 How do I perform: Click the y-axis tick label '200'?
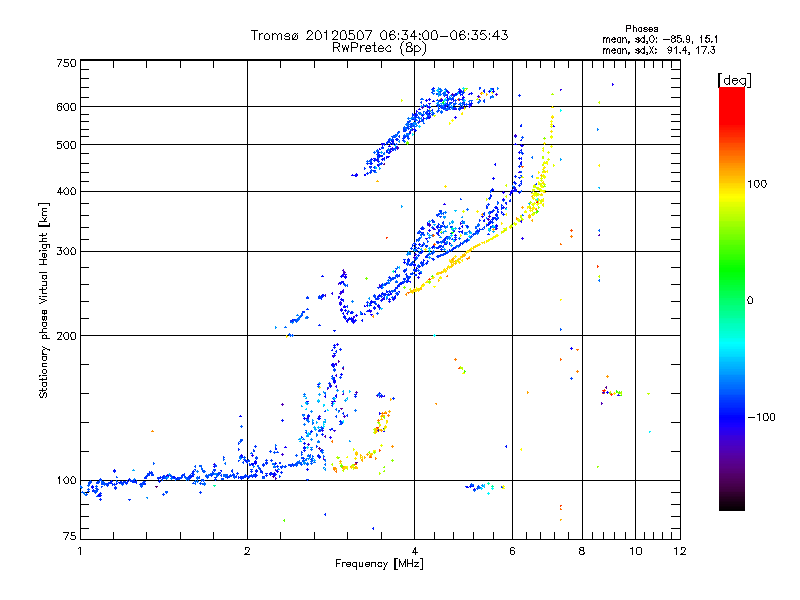pyautogui.click(x=67, y=336)
